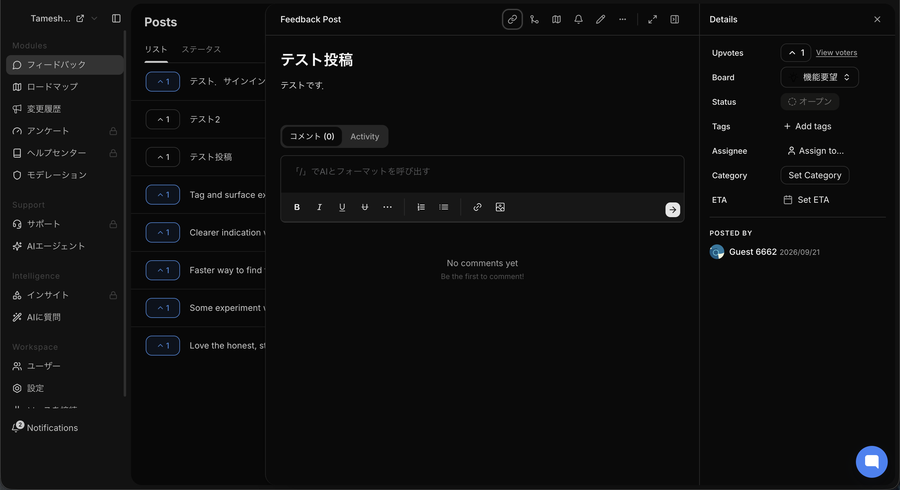Screen dimensions: 900x490
Task: Click the pencil edit post icon
Action: tap(600, 20)
